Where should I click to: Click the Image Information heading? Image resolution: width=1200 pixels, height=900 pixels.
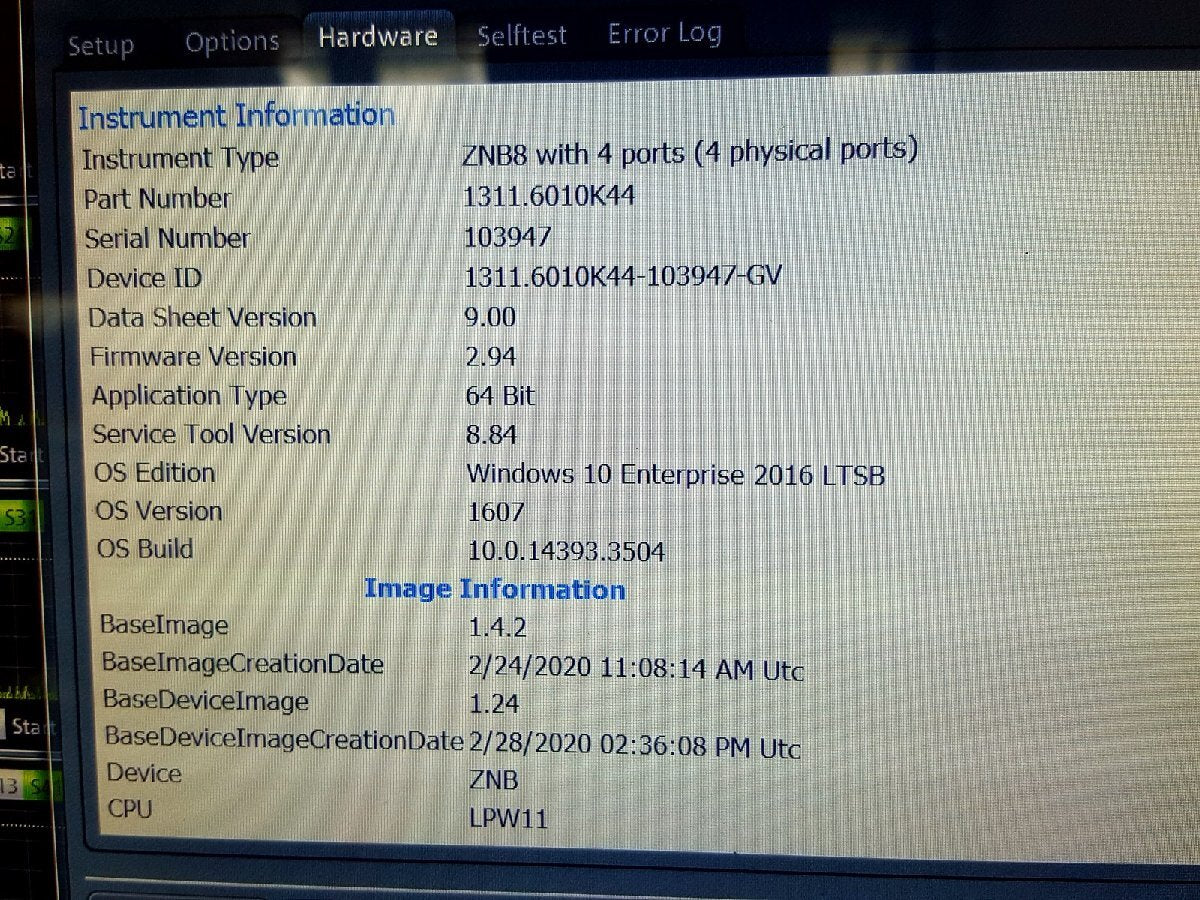pos(495,589)
